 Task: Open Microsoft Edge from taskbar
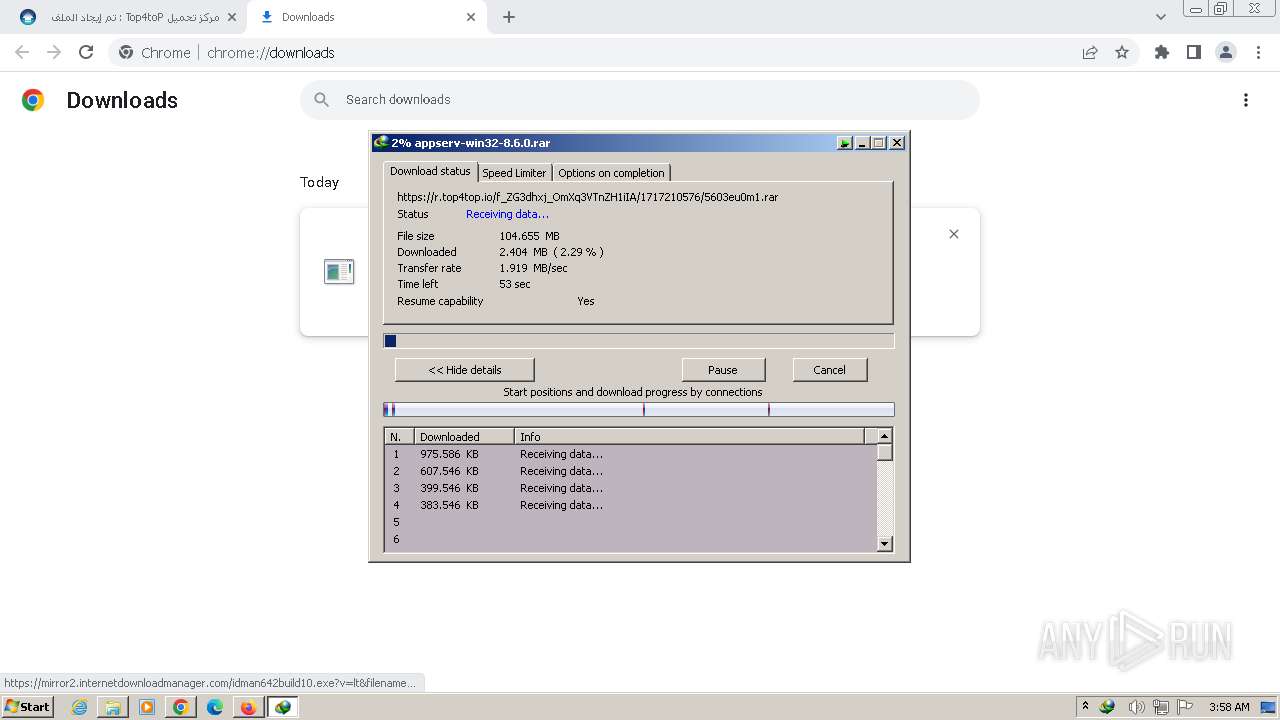(x=215, y=707)
